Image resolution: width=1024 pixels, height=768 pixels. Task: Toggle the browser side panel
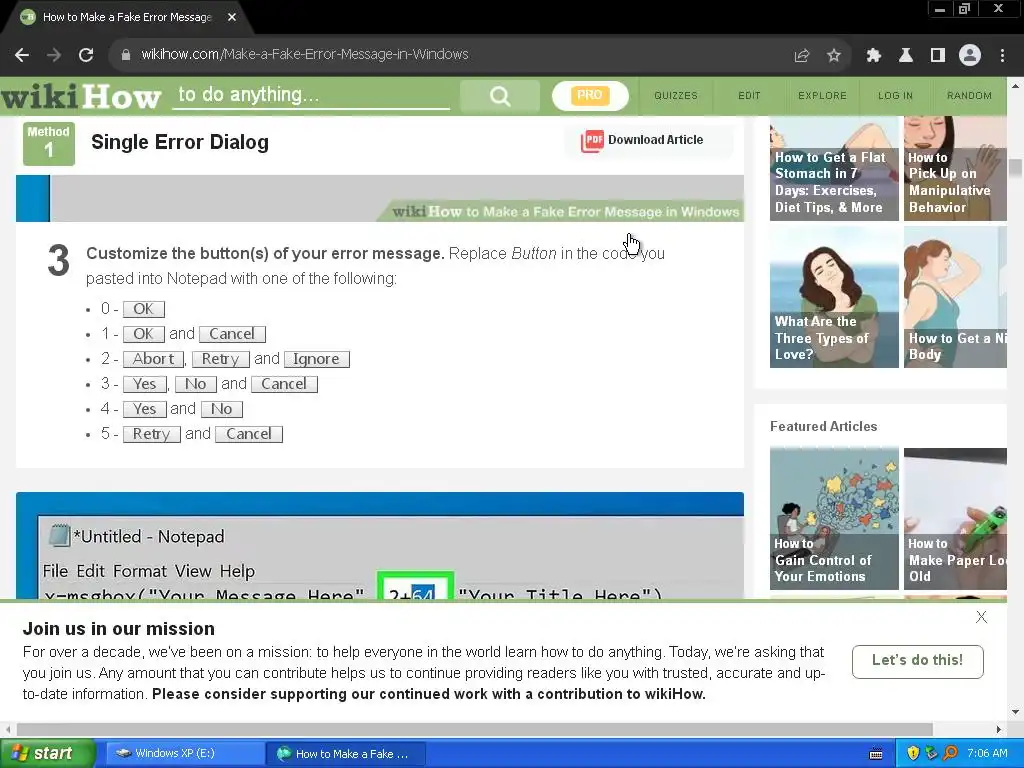(938, 56)
